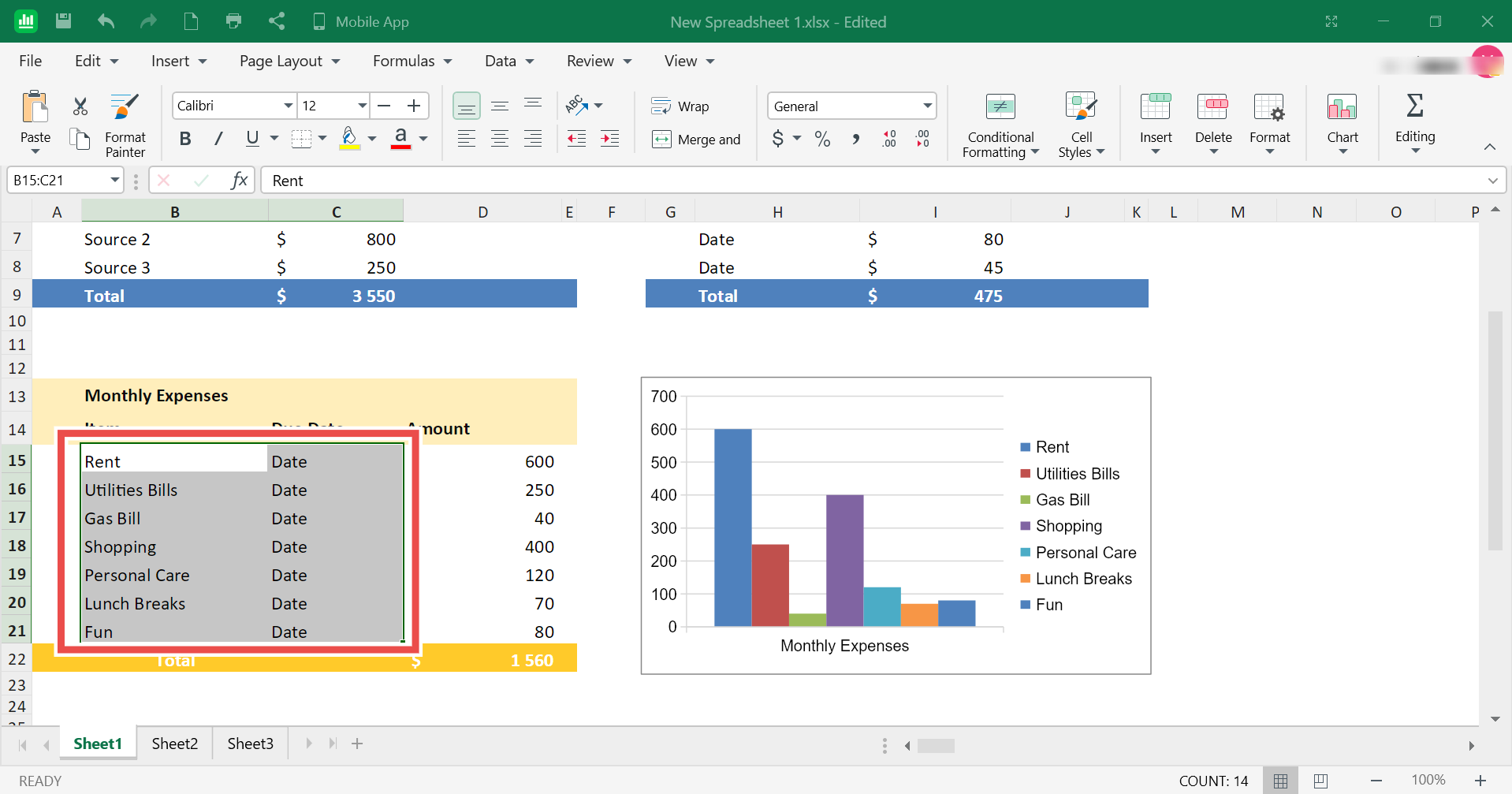Decrease the cell indent
Image resolution: width=1512 pixels, height=794 pixels.
click(577, 140)
